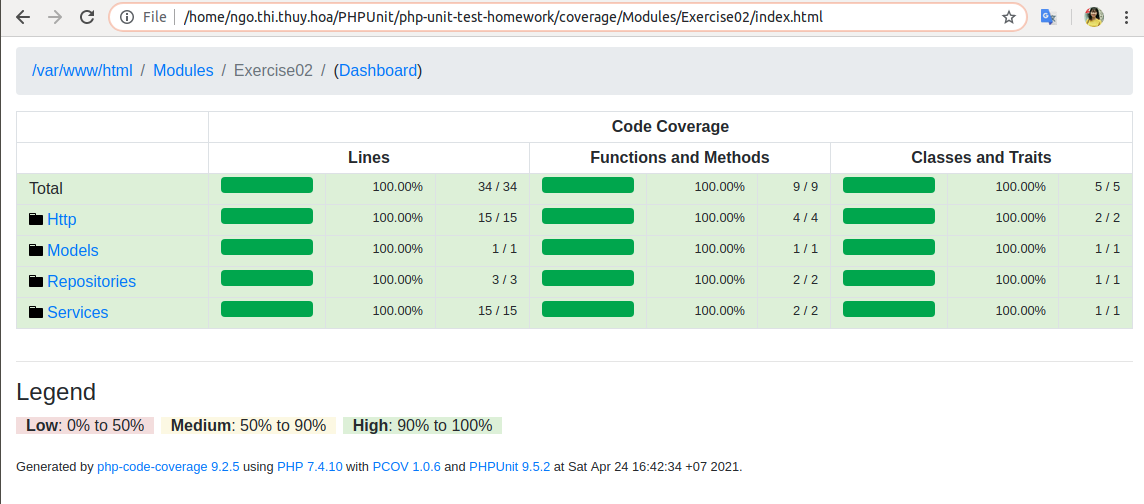The image size is (1144, 504).
Task: Click the folder icon beside Services
Action: [36, 311]
